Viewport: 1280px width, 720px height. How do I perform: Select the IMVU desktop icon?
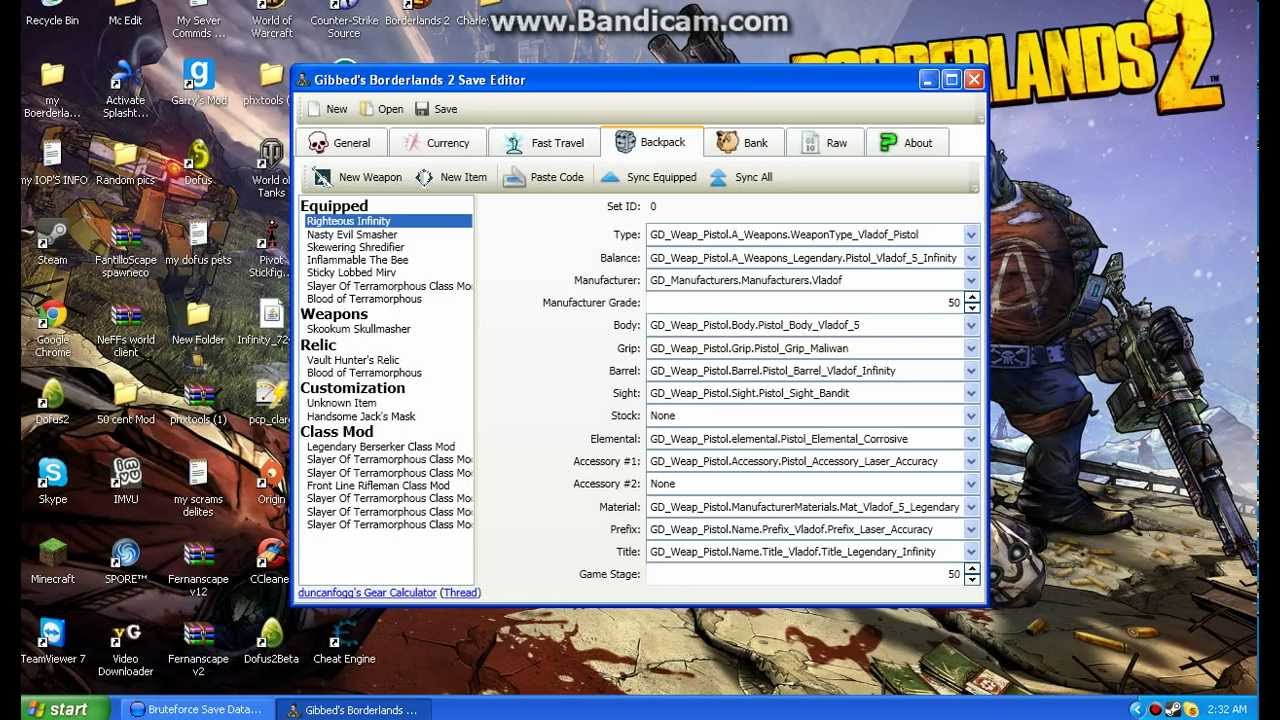(125, 481)
